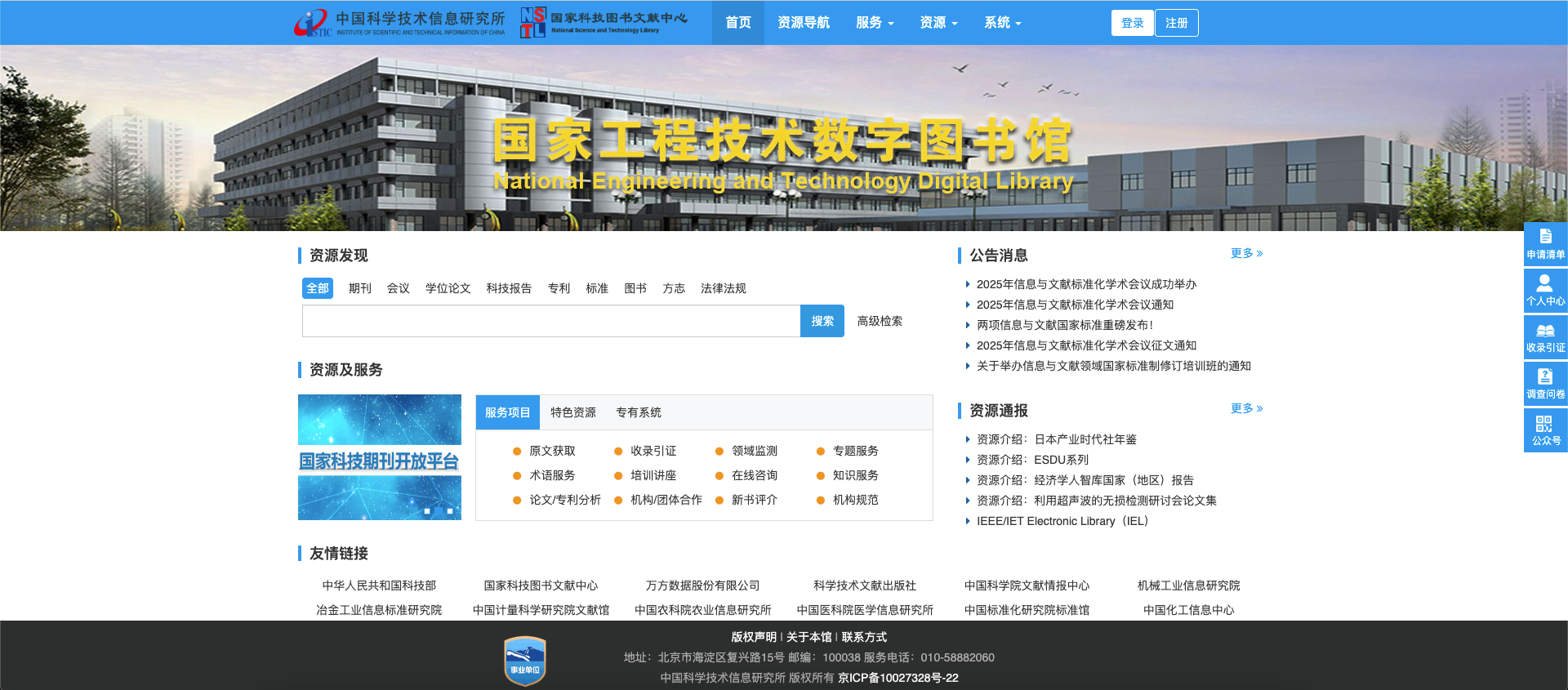Select the 法律法规 search category
The height and width of the screenshot is (690, 1568).
[724, 288]
